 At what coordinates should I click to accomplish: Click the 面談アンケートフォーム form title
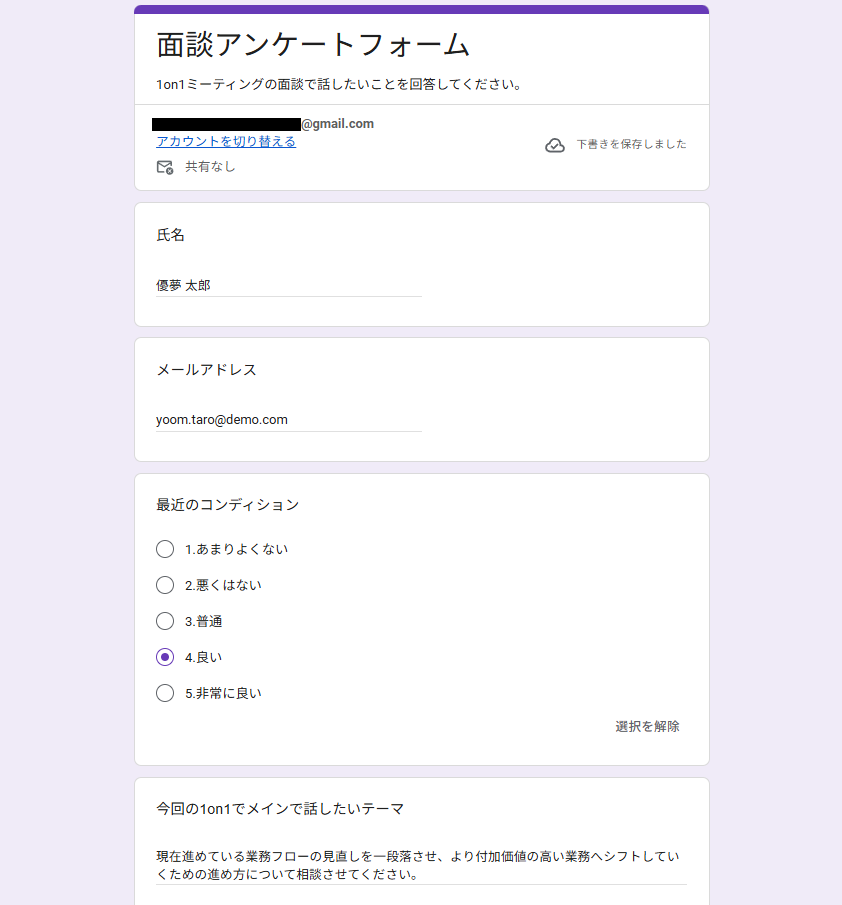point(313,45)
